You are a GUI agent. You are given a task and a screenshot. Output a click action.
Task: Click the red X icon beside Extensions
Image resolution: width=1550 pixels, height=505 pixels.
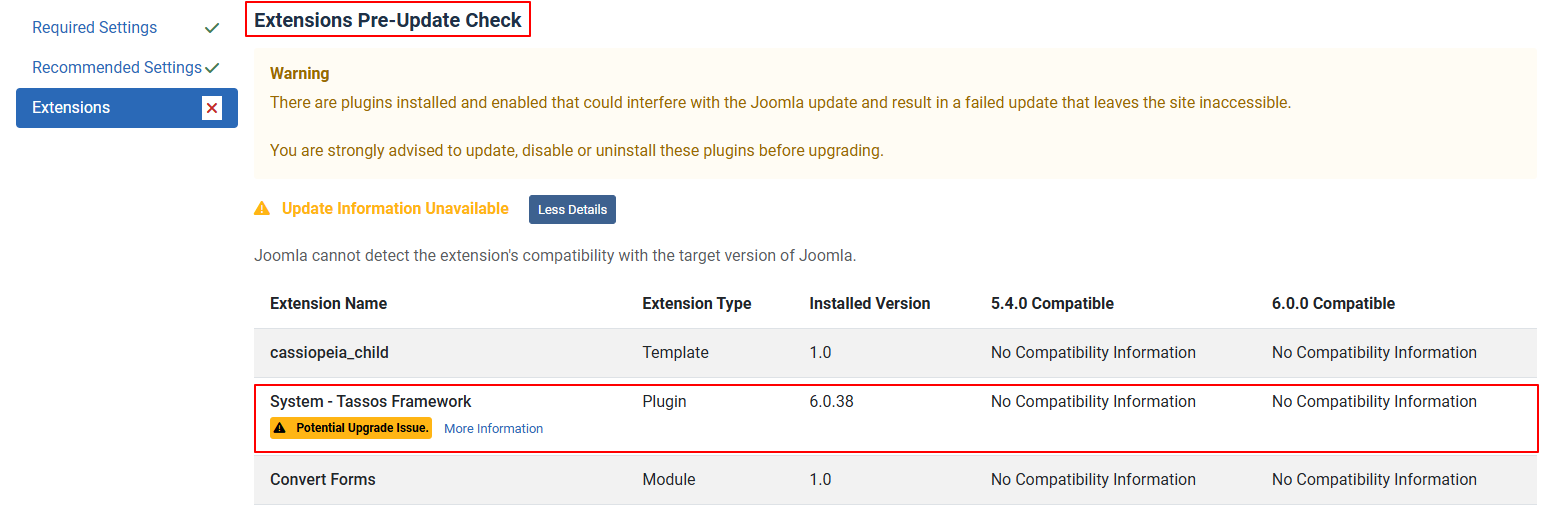click(x=211, y=108)
